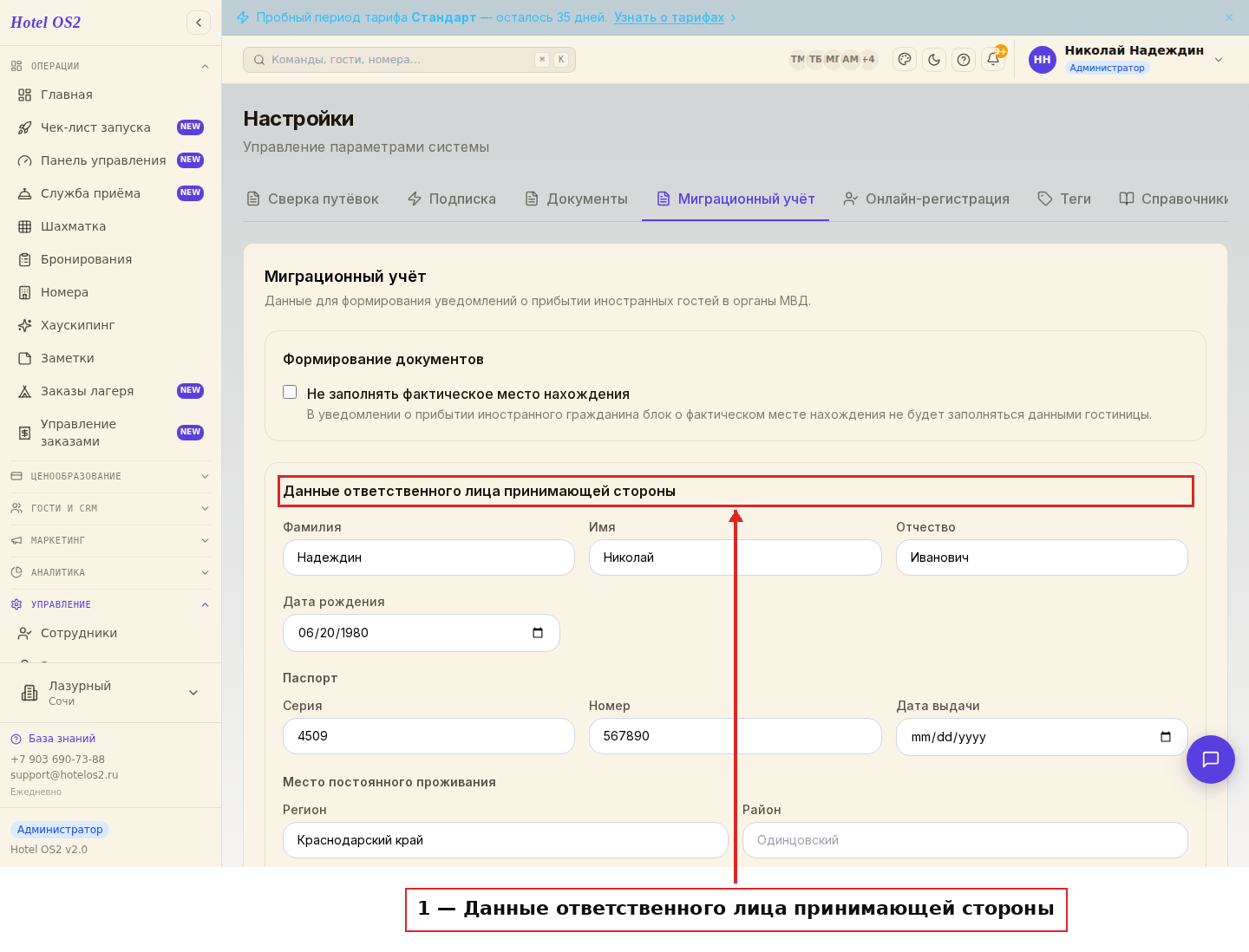Open the birth date calendar picker icon
Viewport: 1249px width, 952px height.
538,633
